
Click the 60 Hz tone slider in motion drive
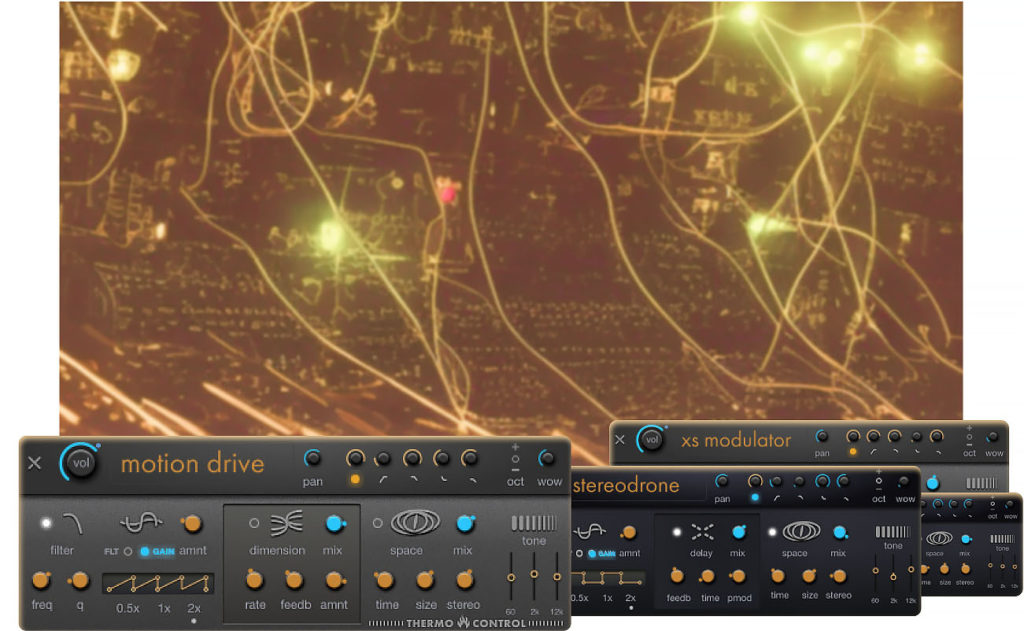(510, 578)
